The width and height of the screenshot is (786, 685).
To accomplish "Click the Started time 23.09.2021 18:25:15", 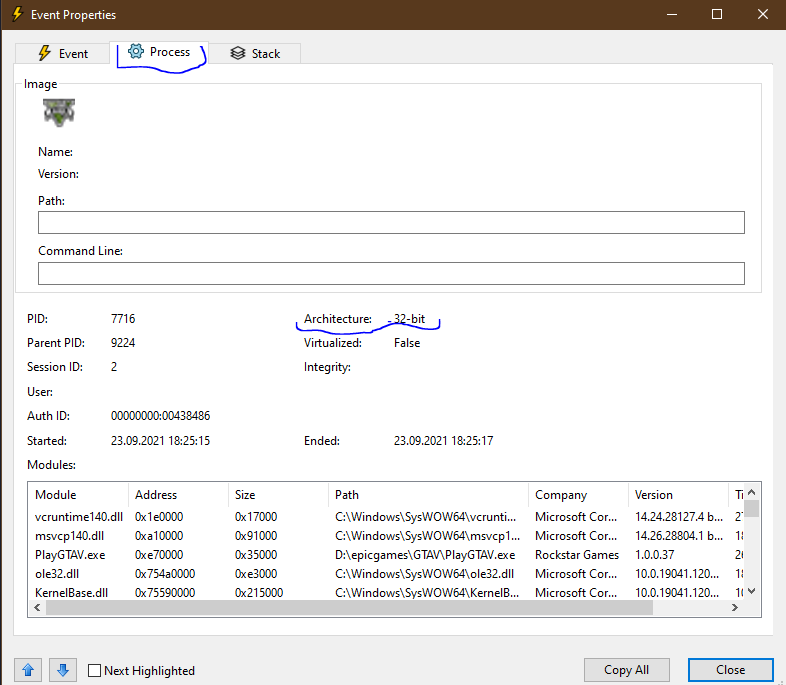I will click(x=160, y=441).
